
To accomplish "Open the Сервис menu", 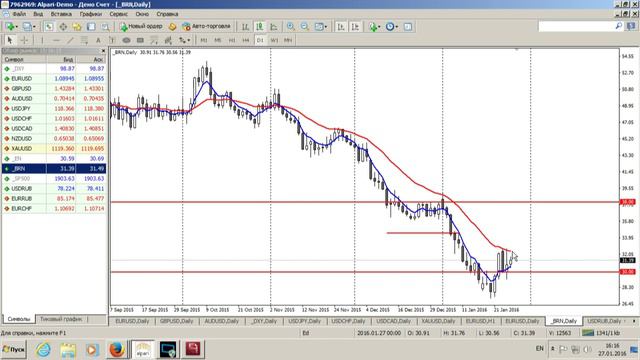I will pyautogui.click(x=118, y=14).
